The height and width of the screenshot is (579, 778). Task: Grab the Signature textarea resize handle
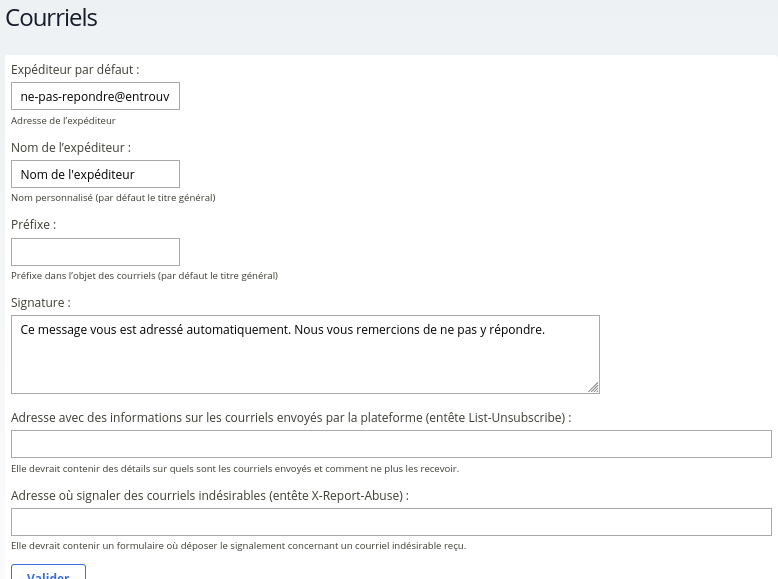click(594, 388)
